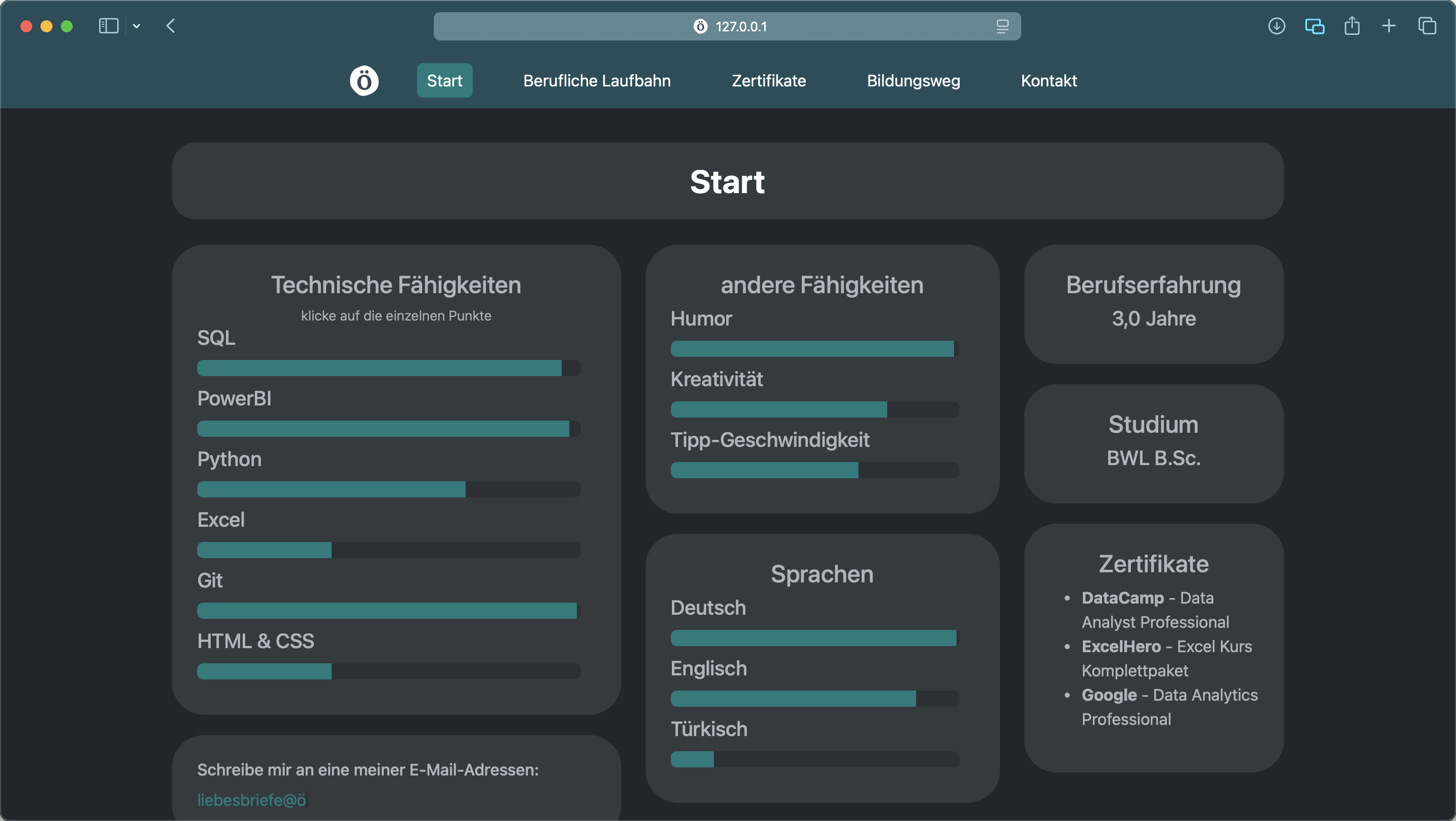
Task: Click the Deutsch progress bar
Action: tap(815, 638)
